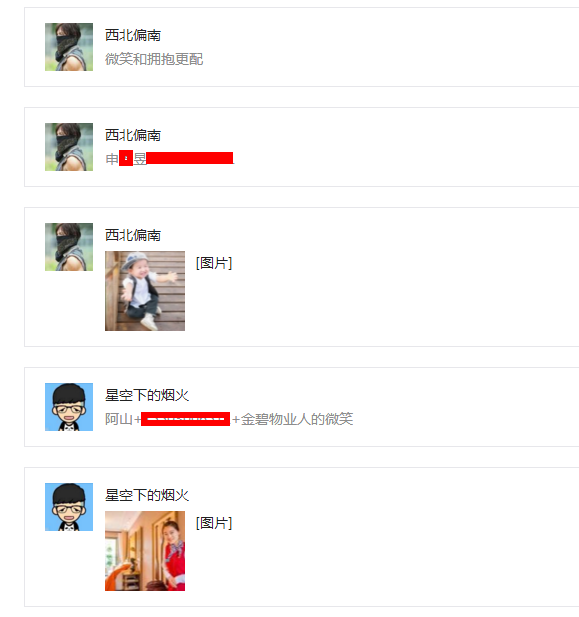Click the long red redacted bar after '昱'
Viewport: 579px width, 617px height.
coord(190,158)
